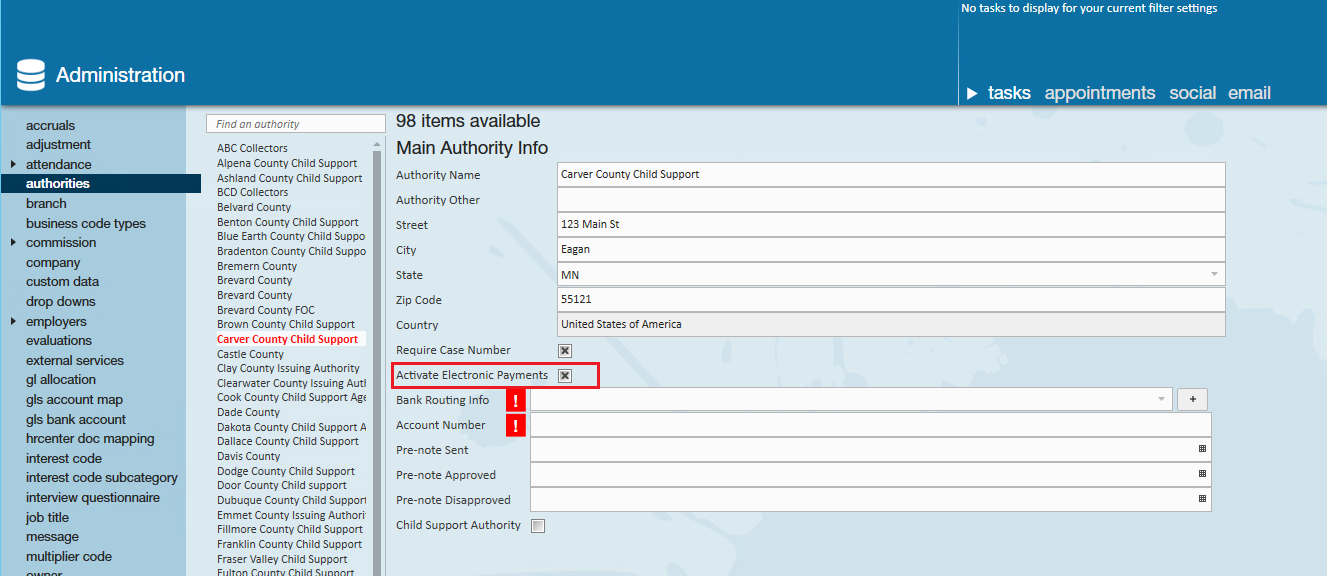This screenshot has height=576, width=1327.
Task: Open interview questionnaire section
Action: (93, 497)
